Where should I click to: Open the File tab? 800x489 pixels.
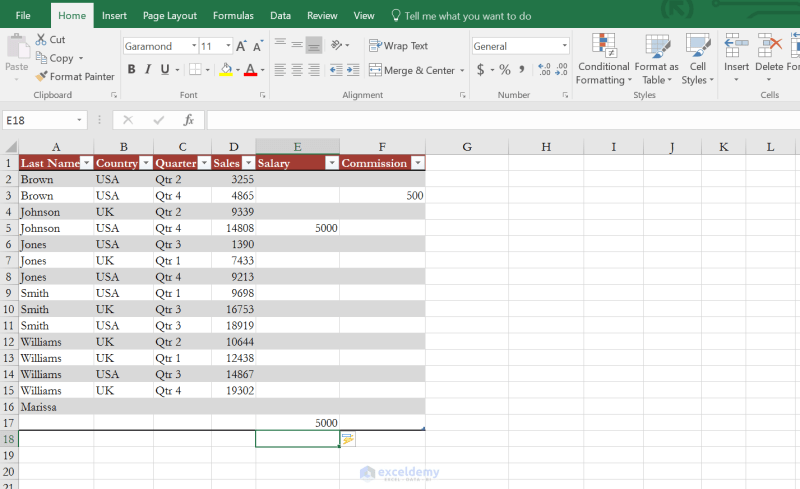tap(23, 15)
